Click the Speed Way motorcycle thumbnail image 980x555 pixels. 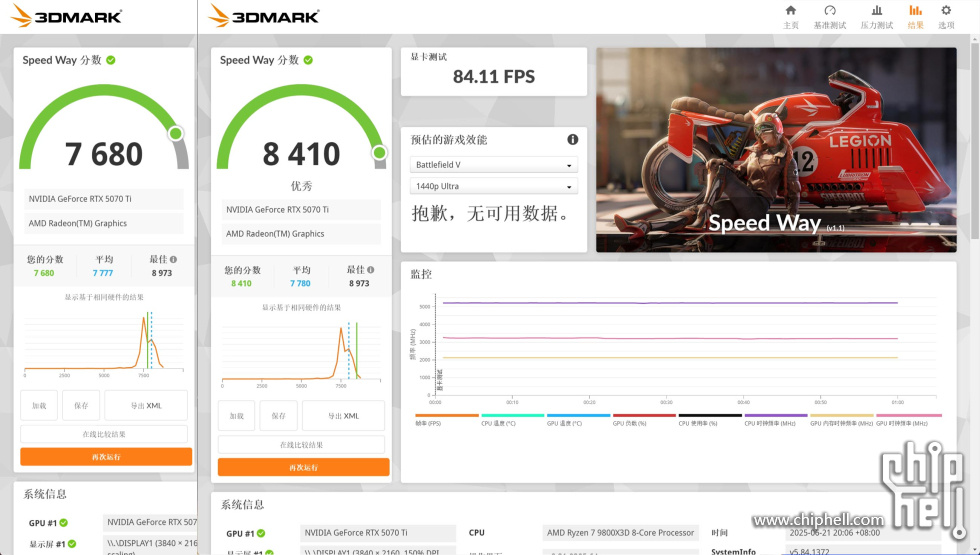(x=776, y=150)
